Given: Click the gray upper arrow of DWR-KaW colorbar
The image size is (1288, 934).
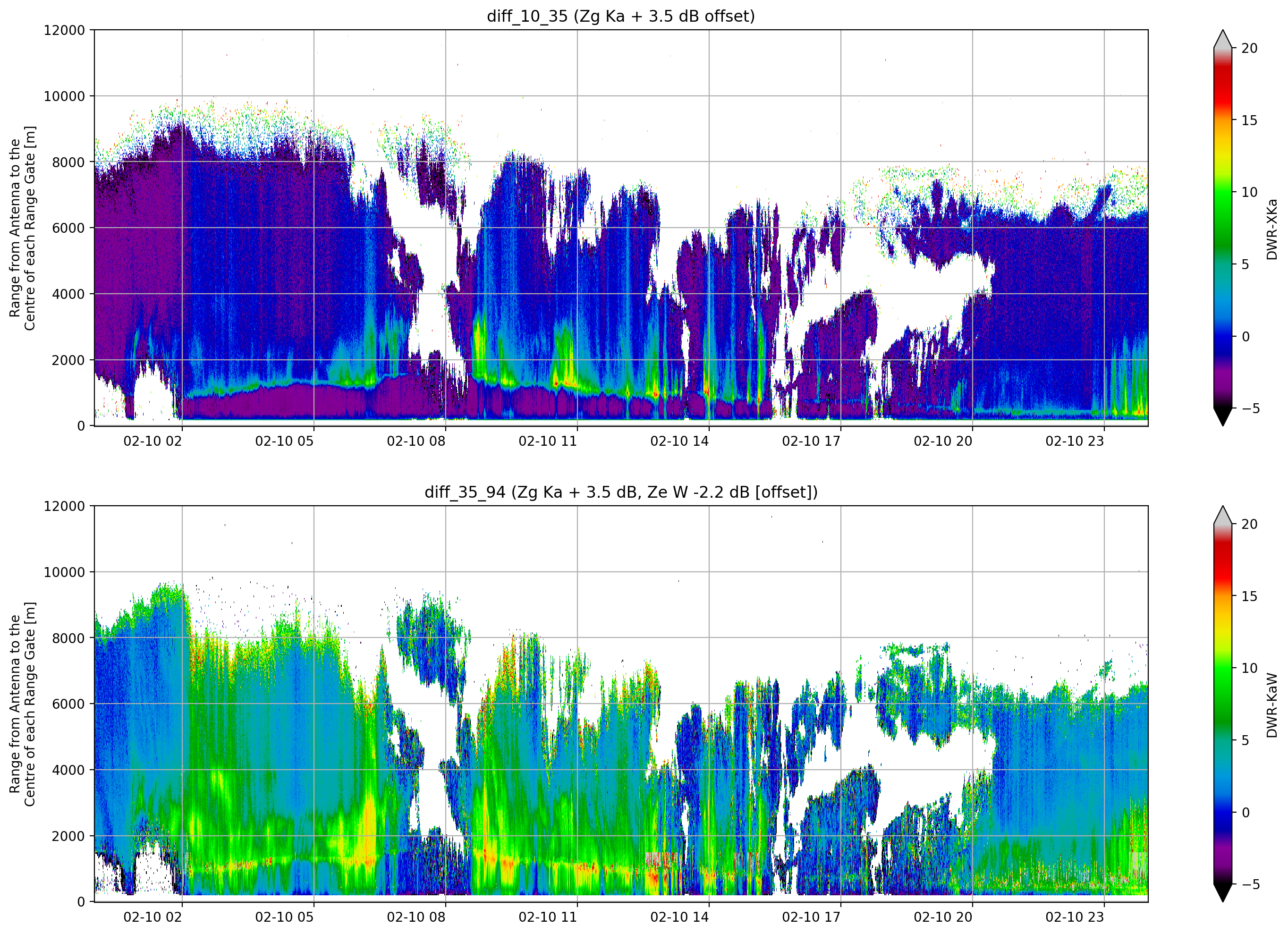Looking at the screenshot, I should click(1223, 515).
